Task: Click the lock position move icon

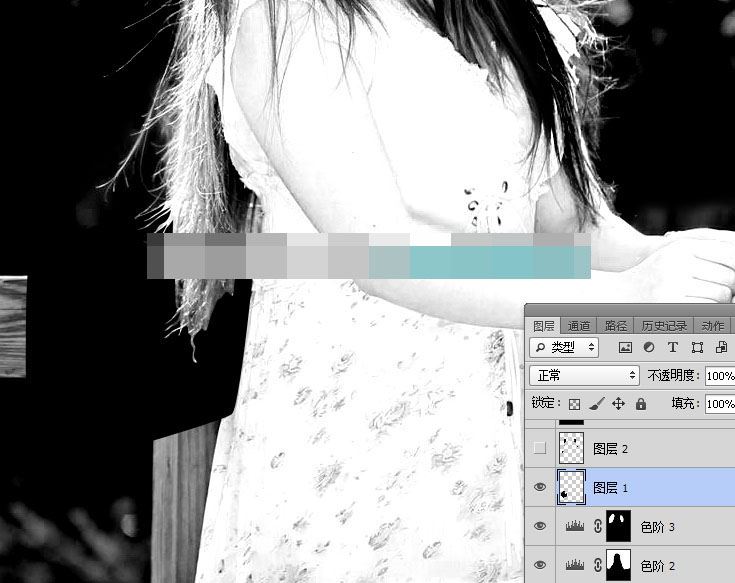Action: point(618,404)
